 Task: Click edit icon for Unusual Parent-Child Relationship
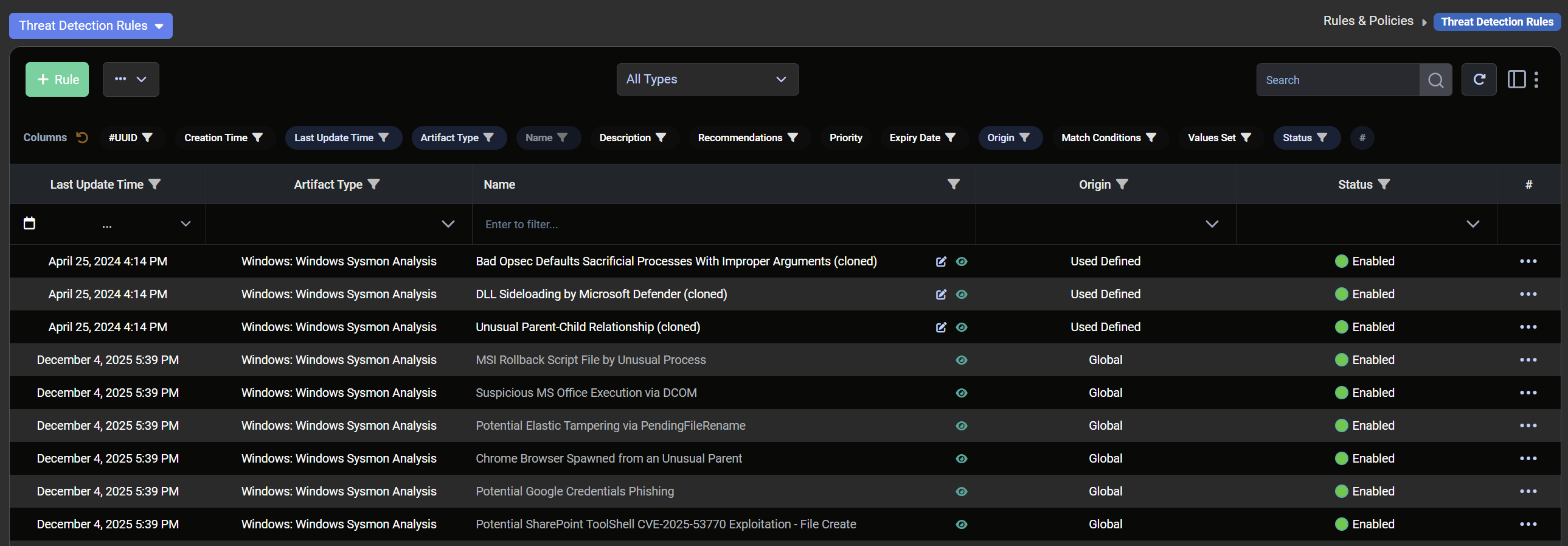click(940, 327)
